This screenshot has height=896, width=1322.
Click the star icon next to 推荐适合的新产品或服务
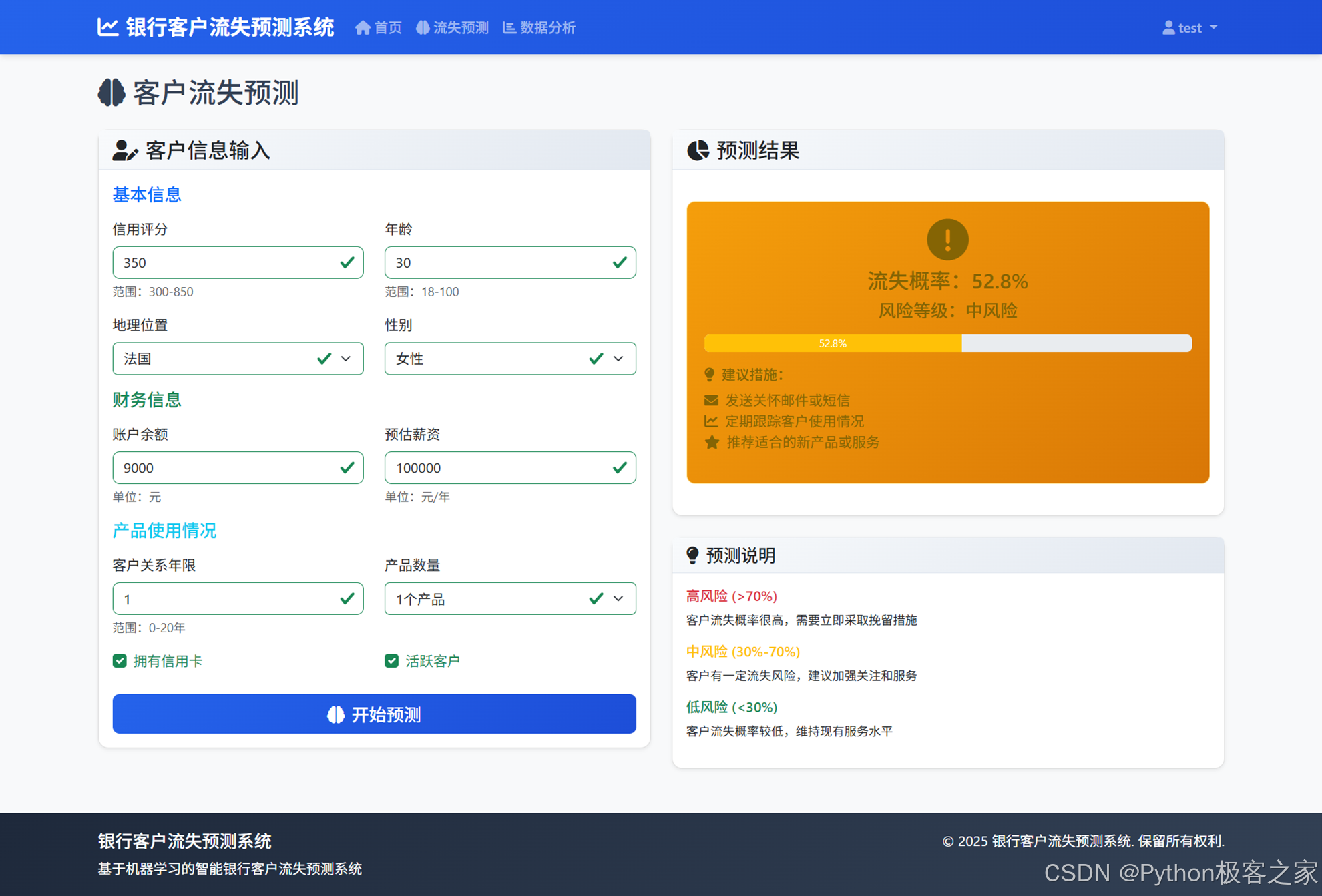[712, 442]
